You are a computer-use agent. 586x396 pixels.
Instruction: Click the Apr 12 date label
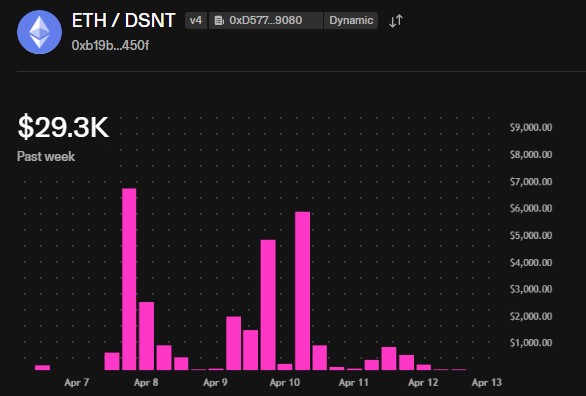point(423,383)
